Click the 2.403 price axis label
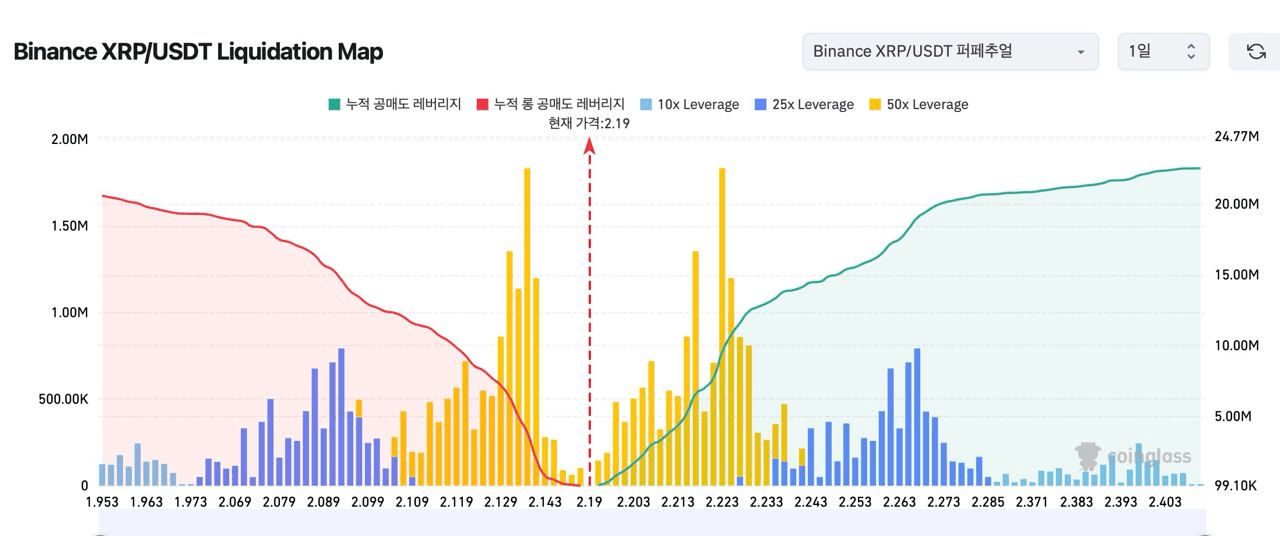 coord(1165,502)
